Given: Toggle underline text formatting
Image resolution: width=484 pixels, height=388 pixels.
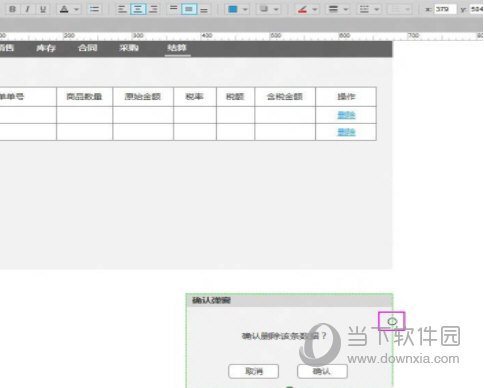Looking at the screenshot, I should point(43,9).
